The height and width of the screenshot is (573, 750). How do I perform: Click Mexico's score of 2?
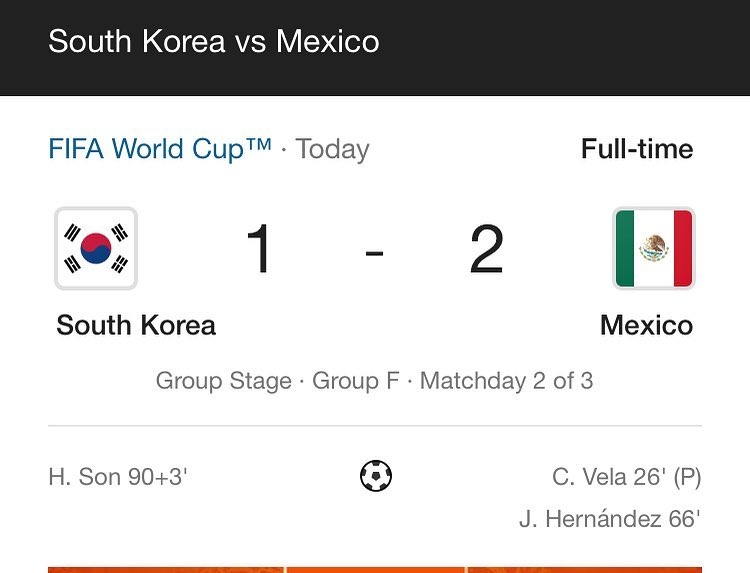[x=487, y=249]
